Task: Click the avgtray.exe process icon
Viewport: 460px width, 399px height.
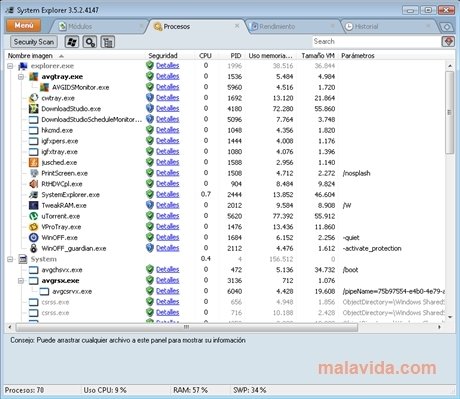Action: tap(33, 77)
